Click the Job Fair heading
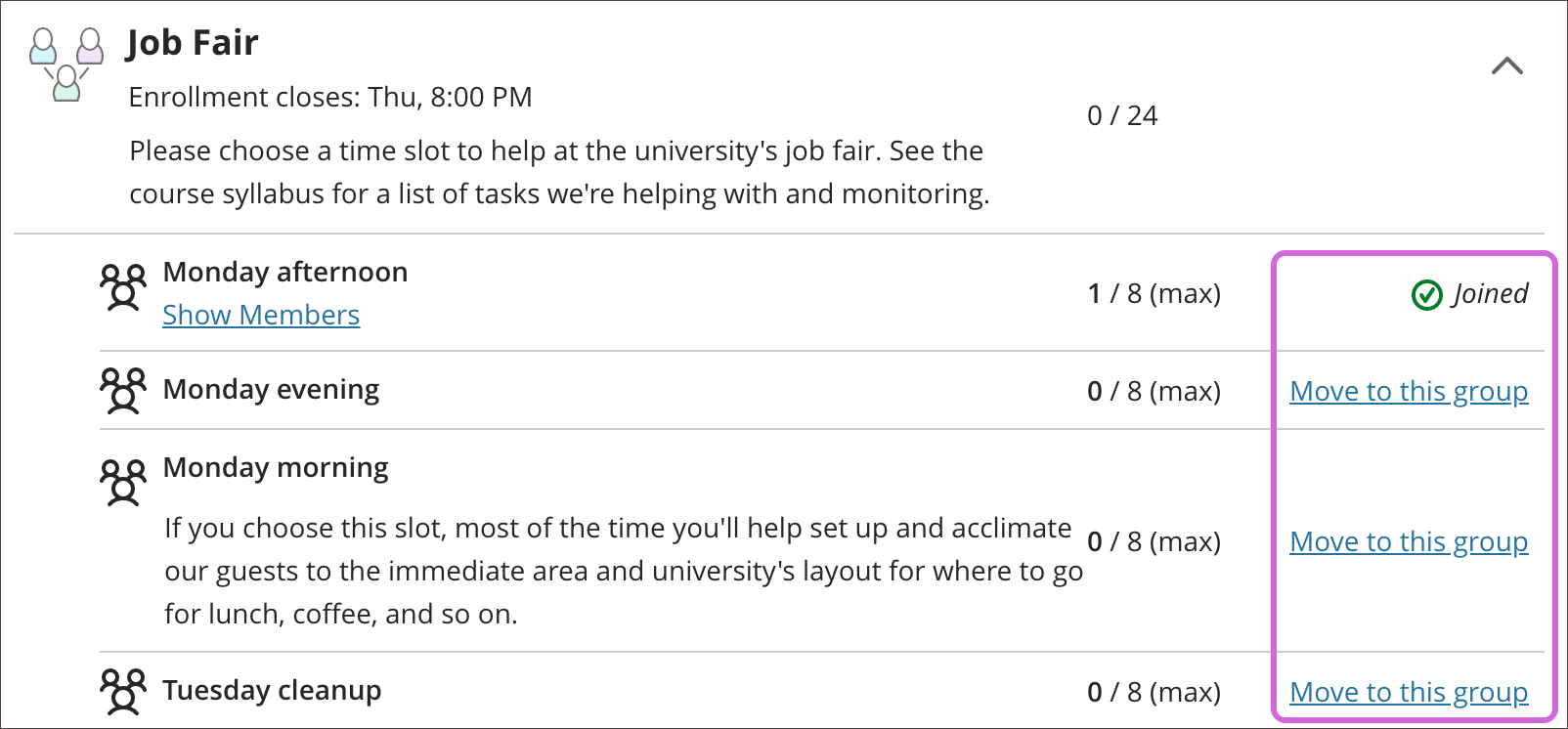Screen dimensions: 1568x729 (193, 43)
